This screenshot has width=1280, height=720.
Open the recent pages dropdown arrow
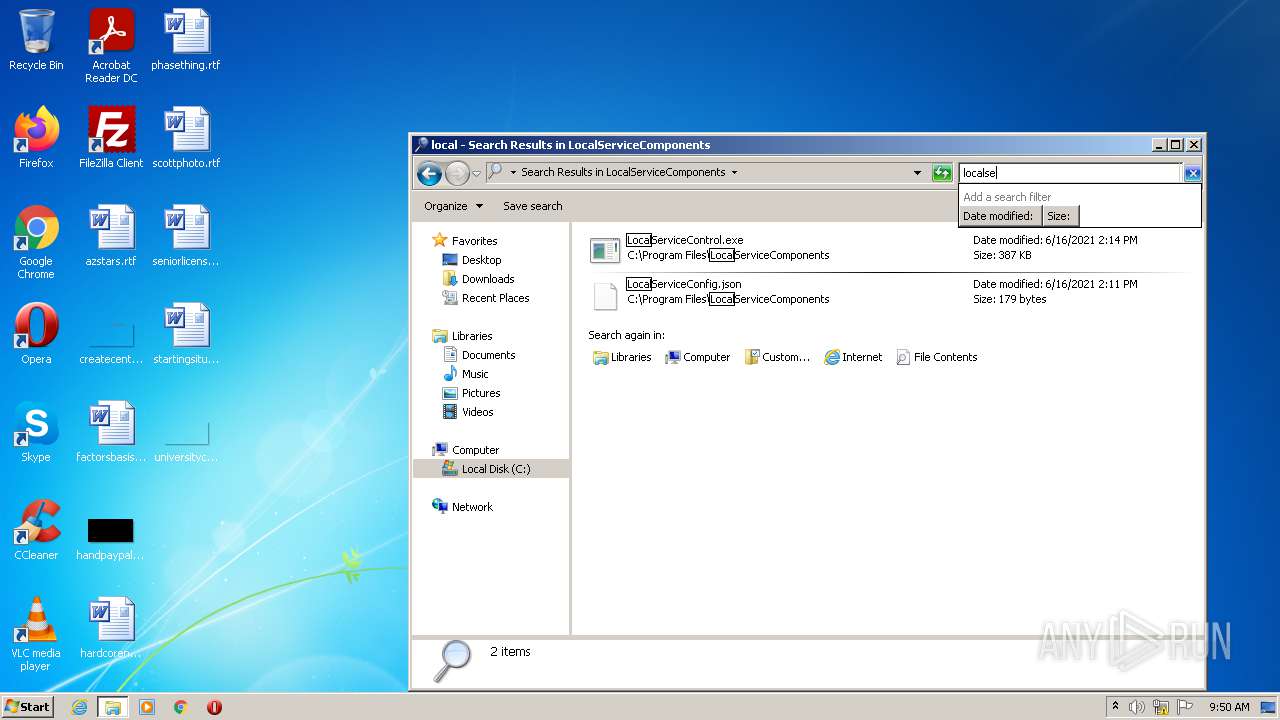(x=477, y=173)
